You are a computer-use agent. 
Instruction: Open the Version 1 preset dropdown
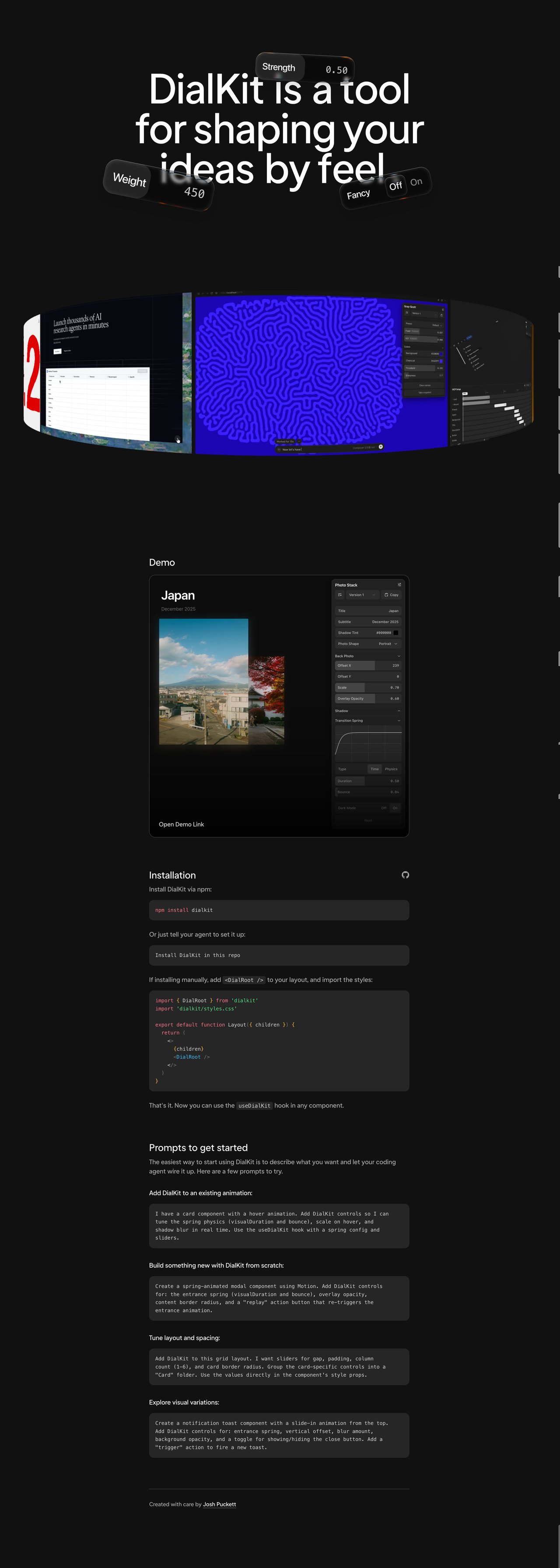pyautogui.click(x=362, y=595)
